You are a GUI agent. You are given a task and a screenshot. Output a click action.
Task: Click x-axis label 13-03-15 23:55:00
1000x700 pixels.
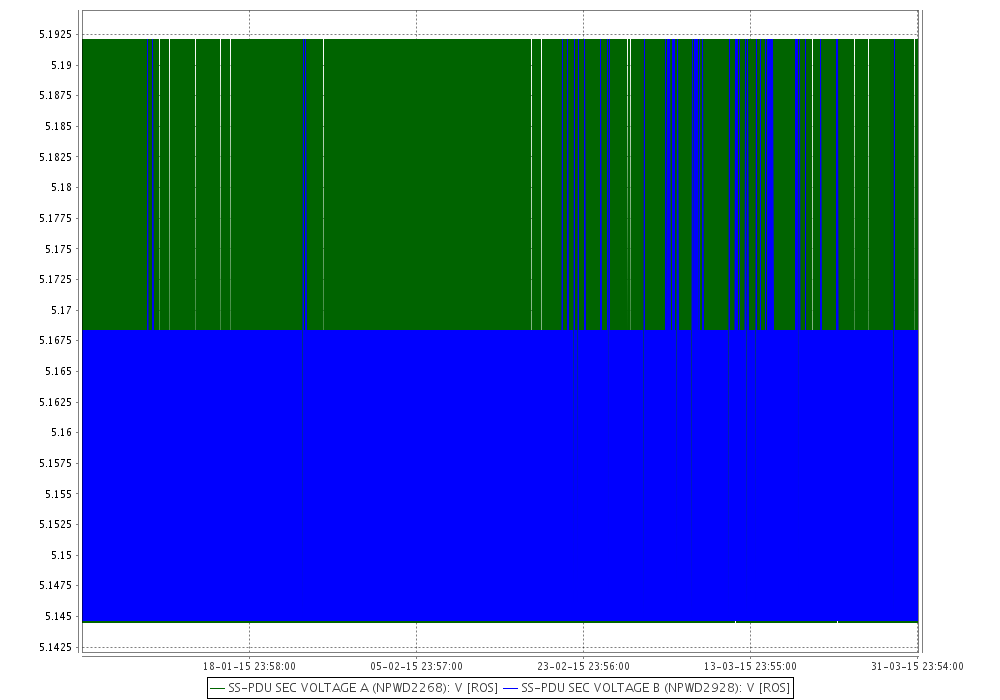750,666
